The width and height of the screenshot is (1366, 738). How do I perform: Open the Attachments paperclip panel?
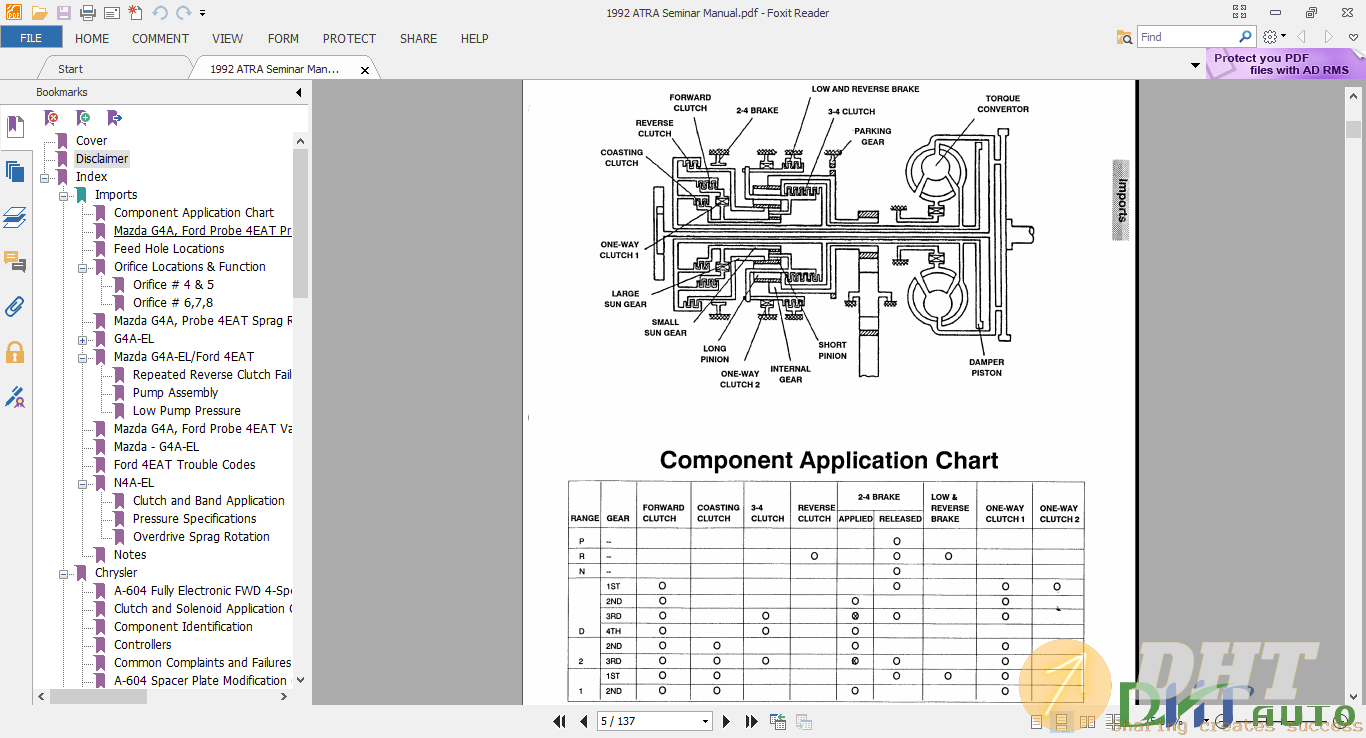pos(15,307)
